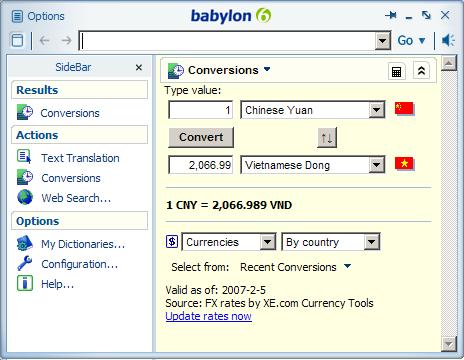Click the swap currencies arrows button

(327, 137)
